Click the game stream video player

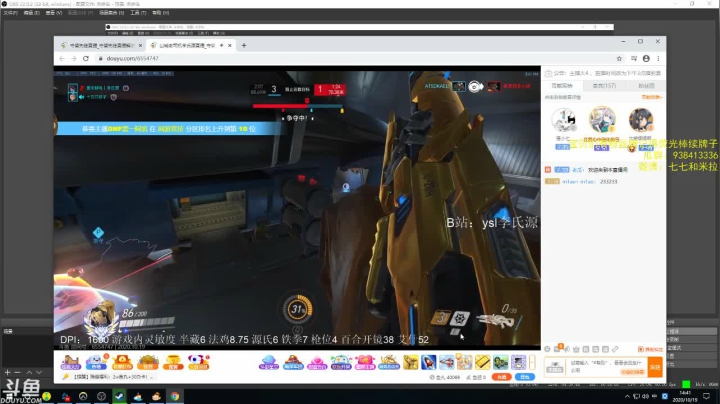click(297, 206)
